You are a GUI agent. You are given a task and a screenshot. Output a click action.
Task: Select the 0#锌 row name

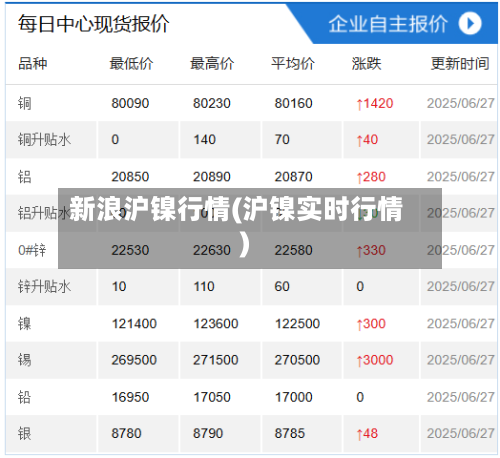click(x=32, y=250)
